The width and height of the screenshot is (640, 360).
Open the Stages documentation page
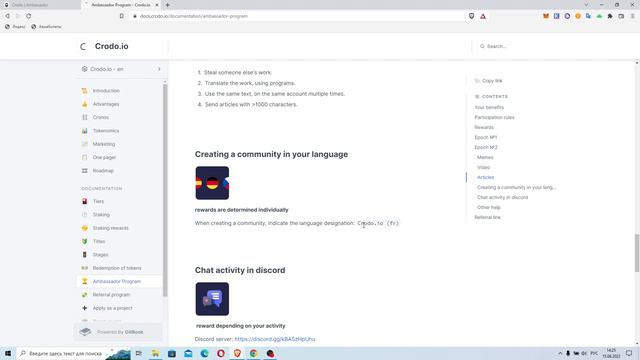pos(100,255)
